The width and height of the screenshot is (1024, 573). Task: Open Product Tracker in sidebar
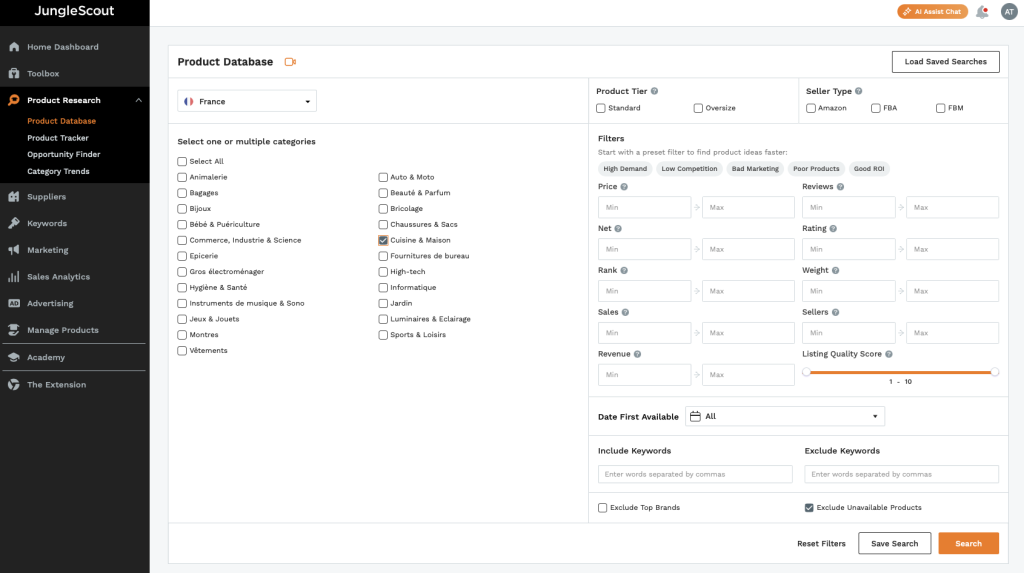pos(58,138)
